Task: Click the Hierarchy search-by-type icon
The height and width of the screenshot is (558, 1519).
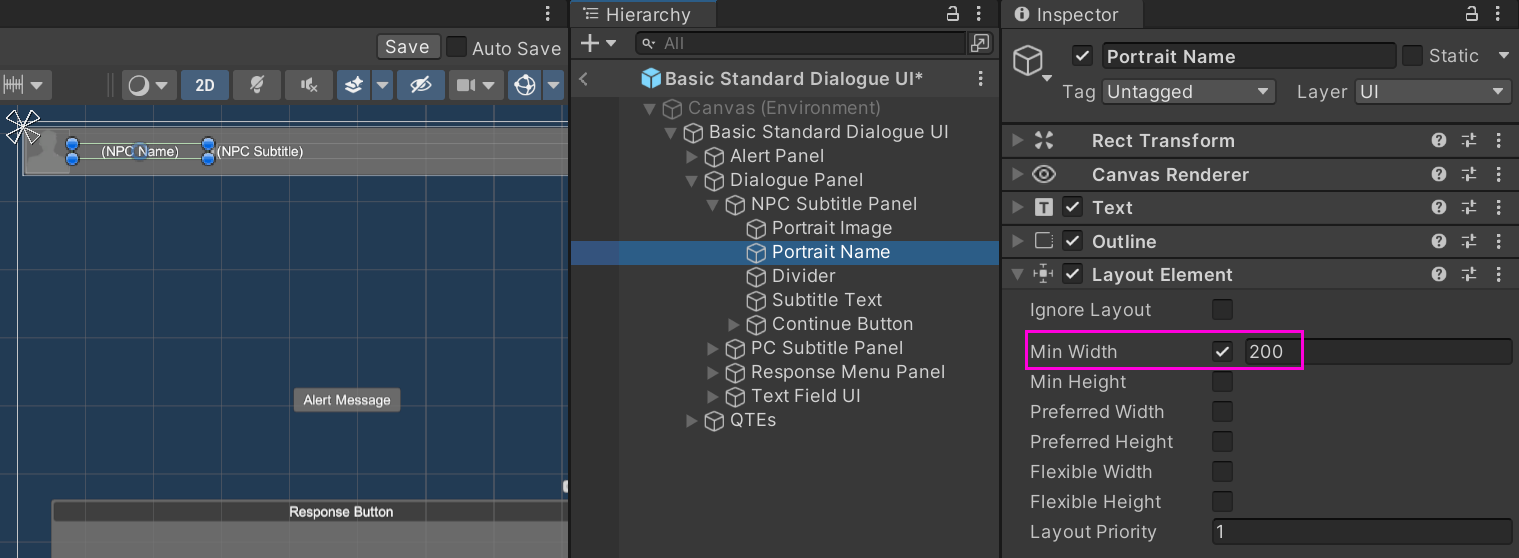Action: point(980,43)
